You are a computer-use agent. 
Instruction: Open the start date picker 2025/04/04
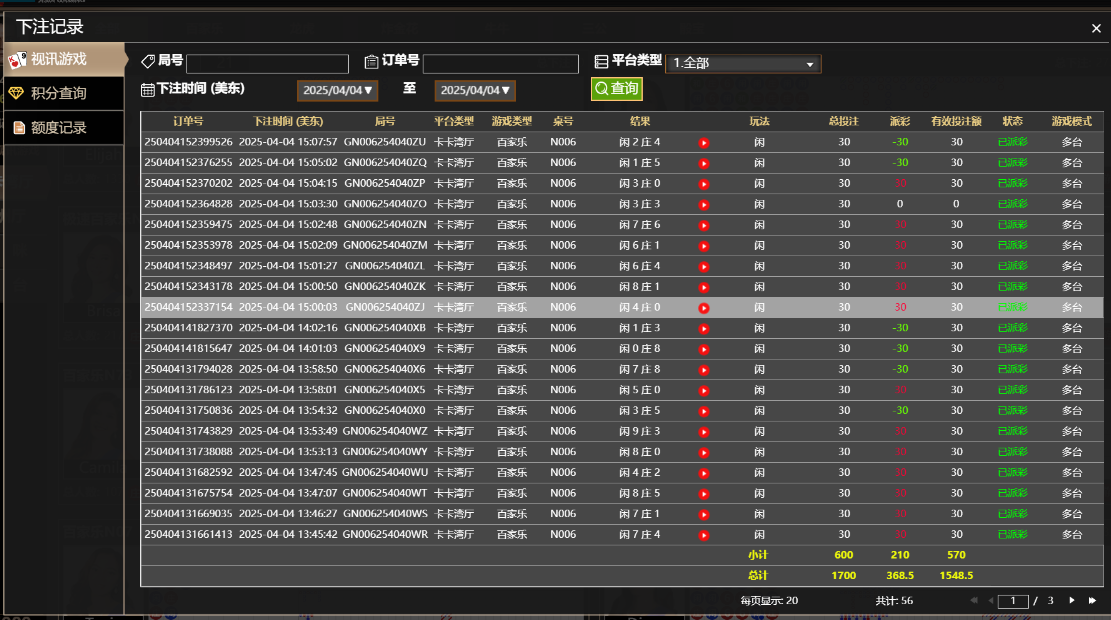point(337,91)
